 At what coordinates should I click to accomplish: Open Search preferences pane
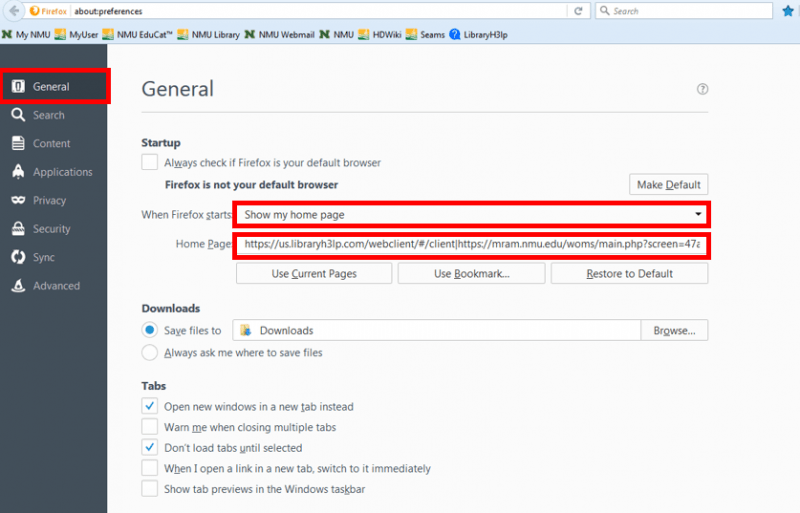point(54,115)
